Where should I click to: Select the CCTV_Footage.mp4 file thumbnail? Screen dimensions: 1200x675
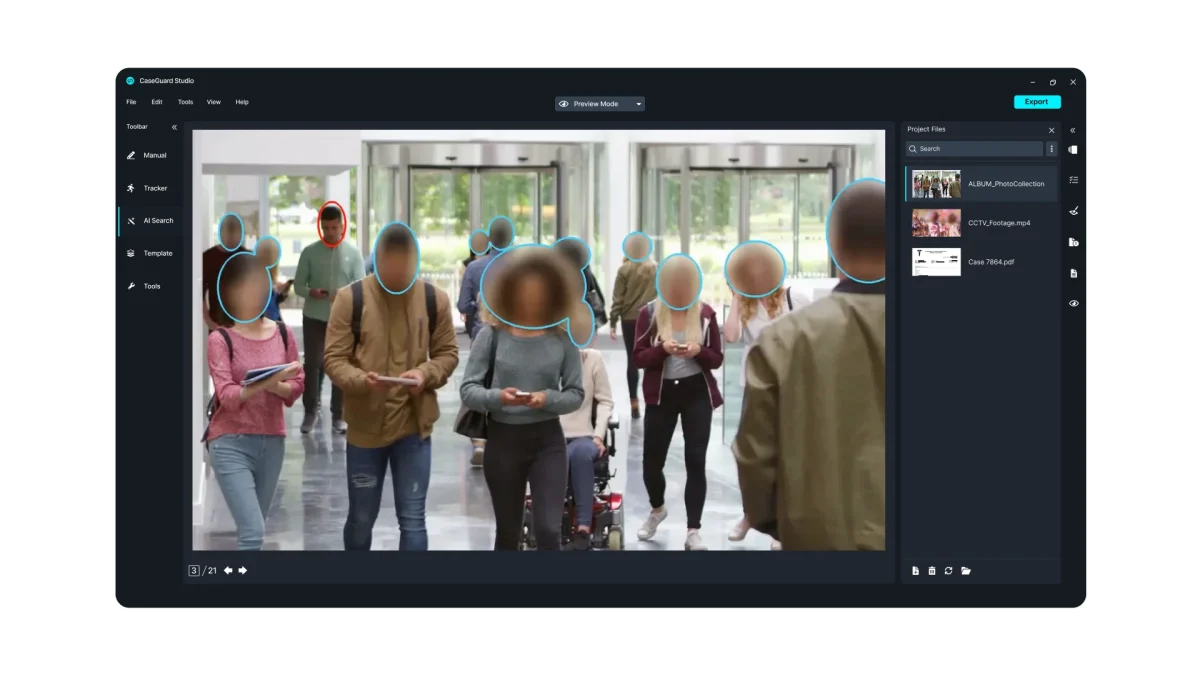pos(936,223)
